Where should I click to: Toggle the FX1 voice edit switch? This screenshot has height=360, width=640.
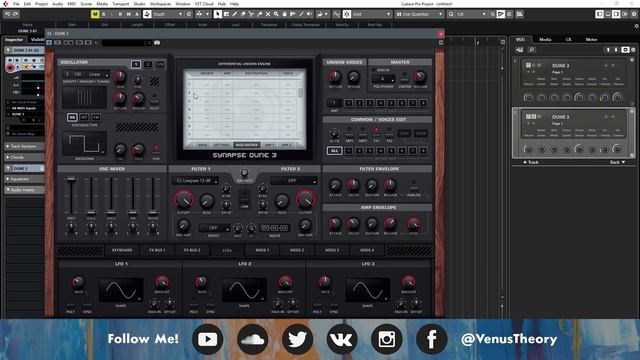pos(376,133)
